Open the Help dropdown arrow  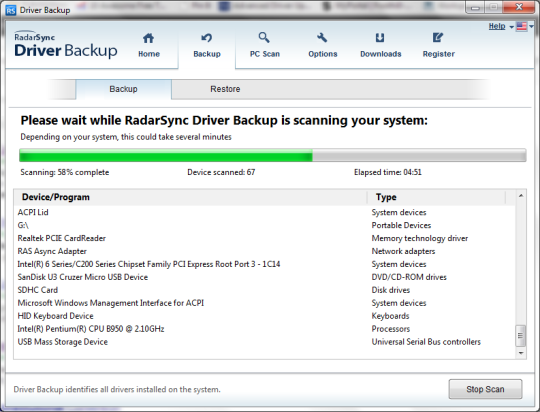point(511,27)
